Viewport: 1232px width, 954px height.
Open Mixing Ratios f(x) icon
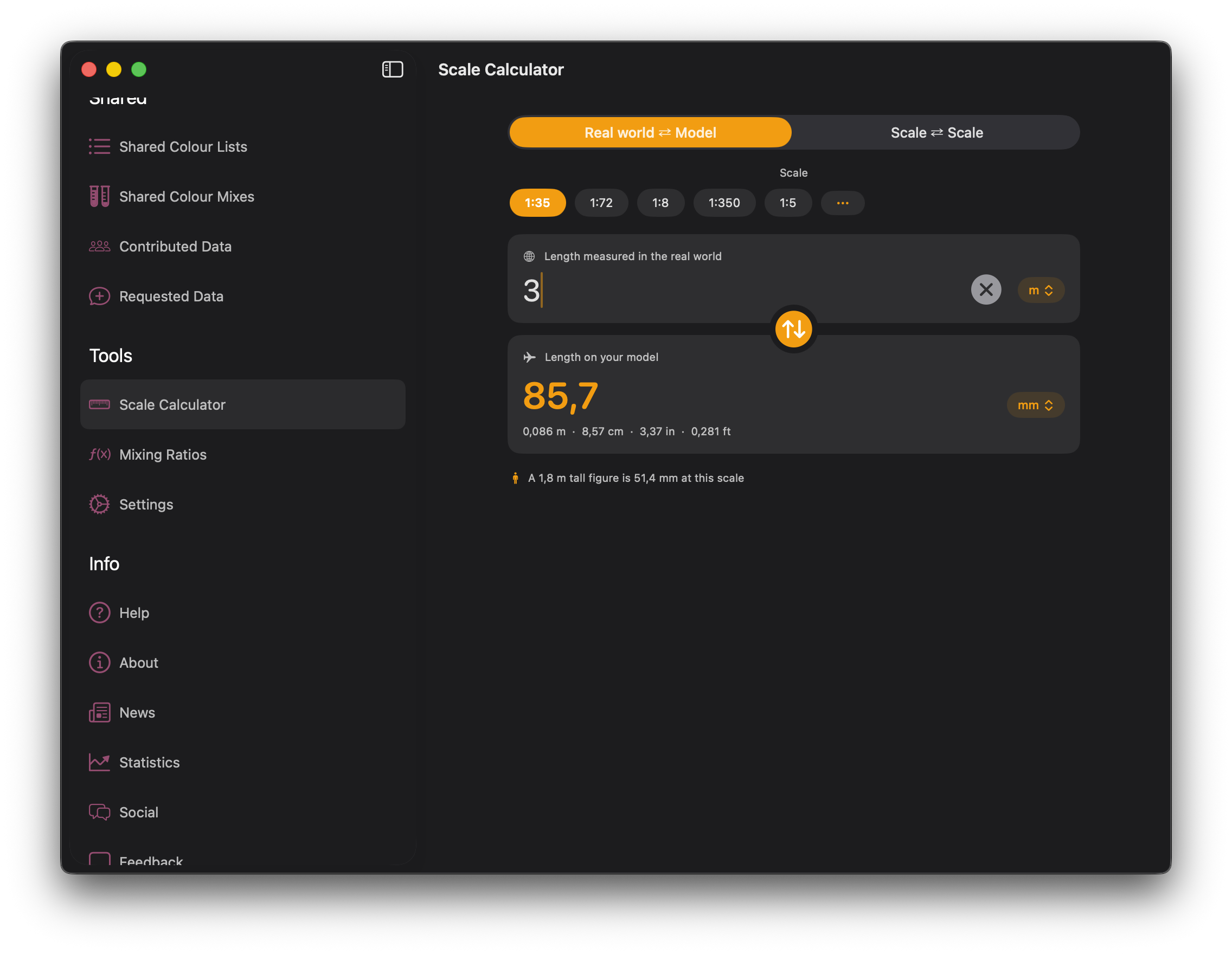pyautogui.click(x=99, y=454)
